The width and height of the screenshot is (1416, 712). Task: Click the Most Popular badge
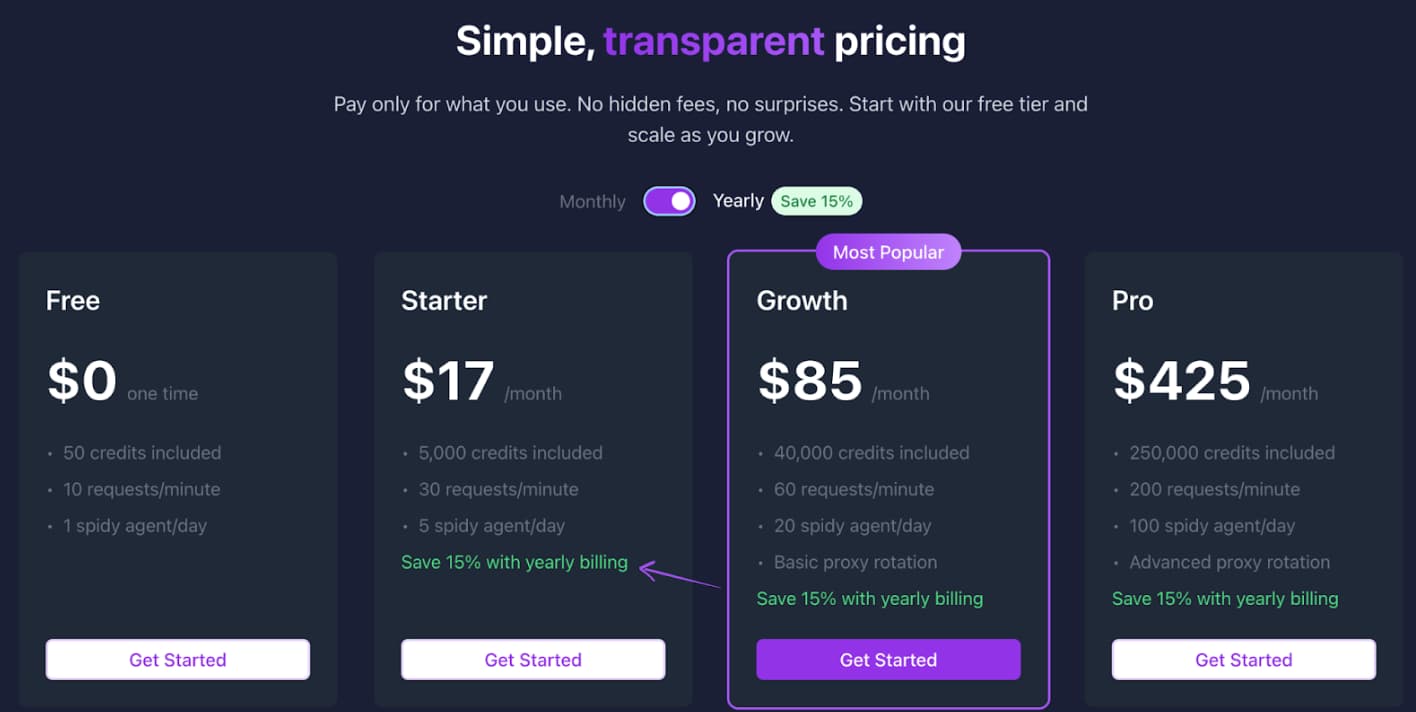click(x=888, y=252)
